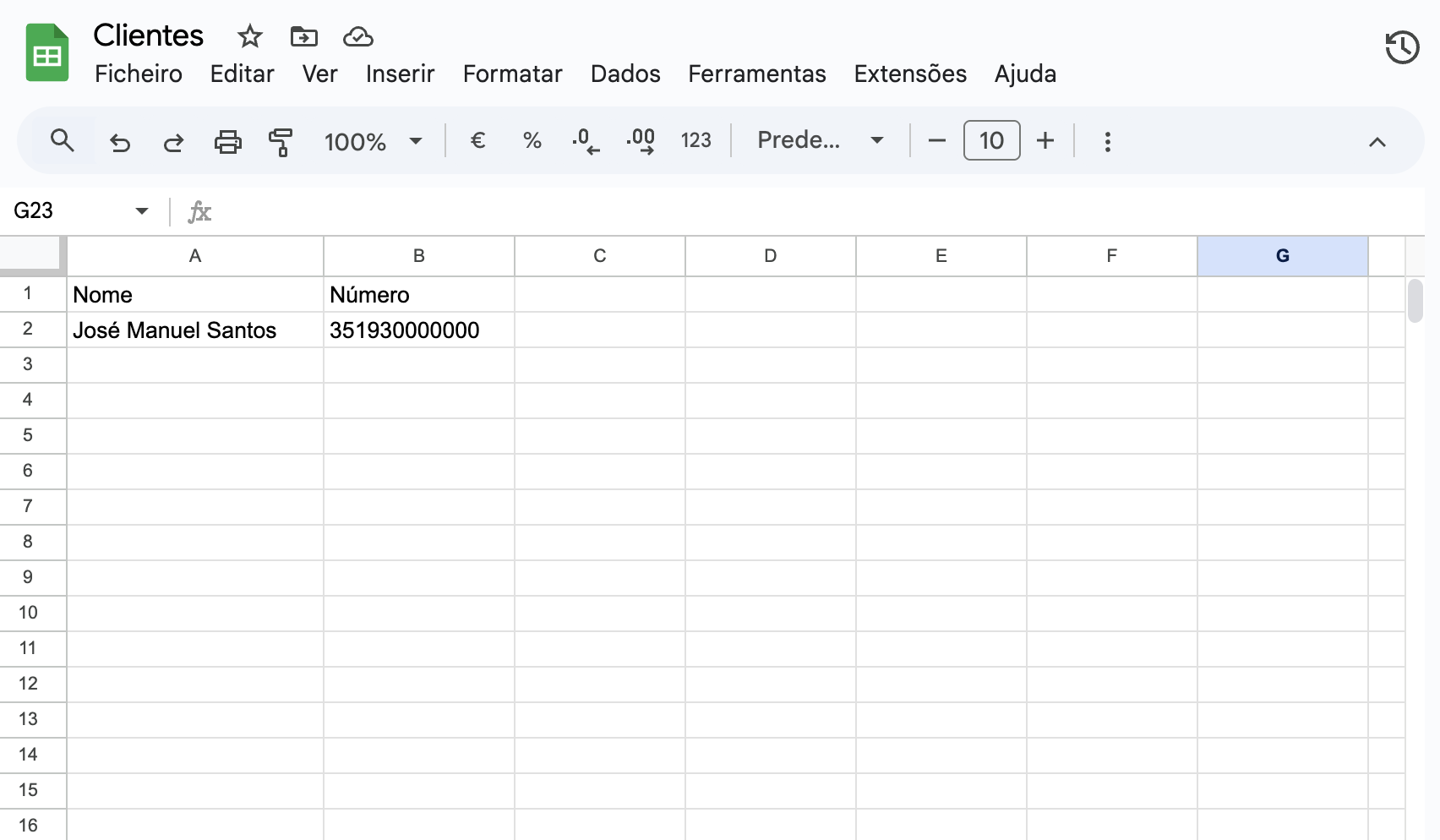The height and width of the screenshot is (840, 1440).
Task: Redo the last action
Action: [x=173, y=142]
